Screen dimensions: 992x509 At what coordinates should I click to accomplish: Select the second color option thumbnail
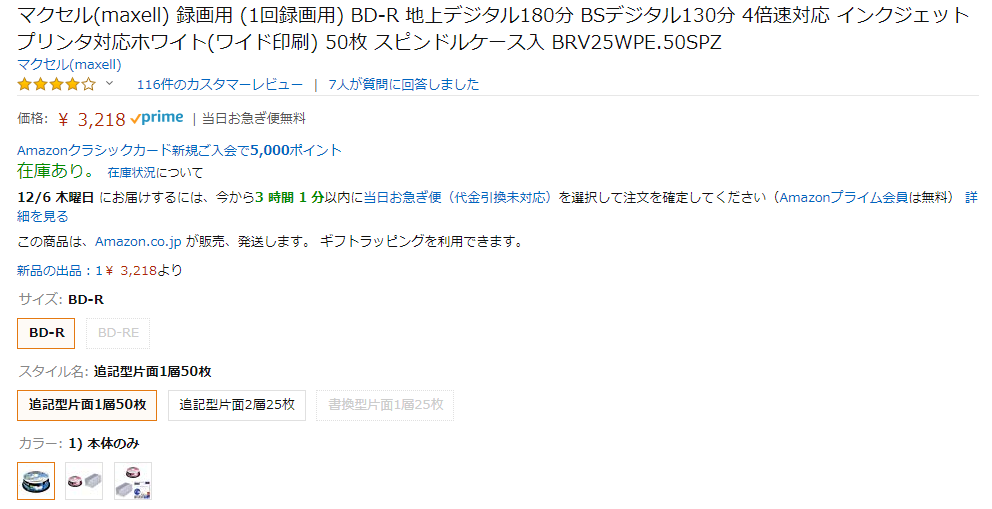84,481
